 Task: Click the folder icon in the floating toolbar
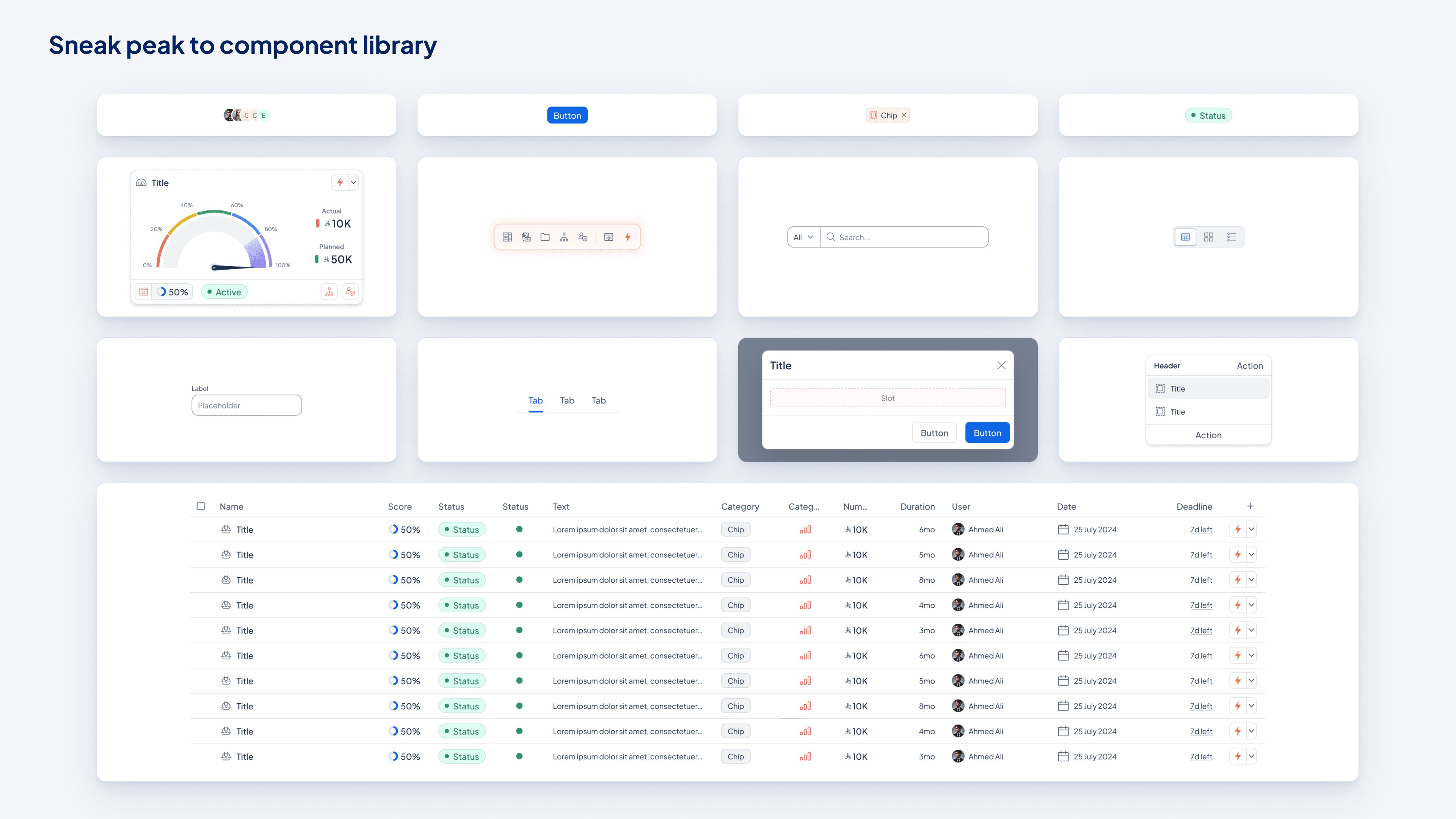tap(545, 237)
